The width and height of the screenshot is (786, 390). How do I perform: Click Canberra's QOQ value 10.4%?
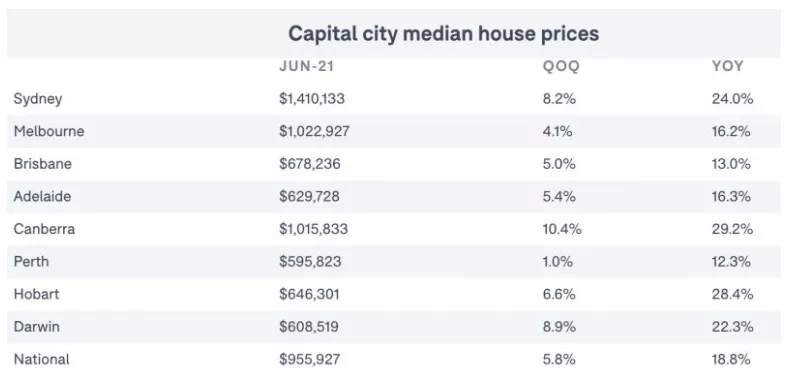click(x=562, y=229)
